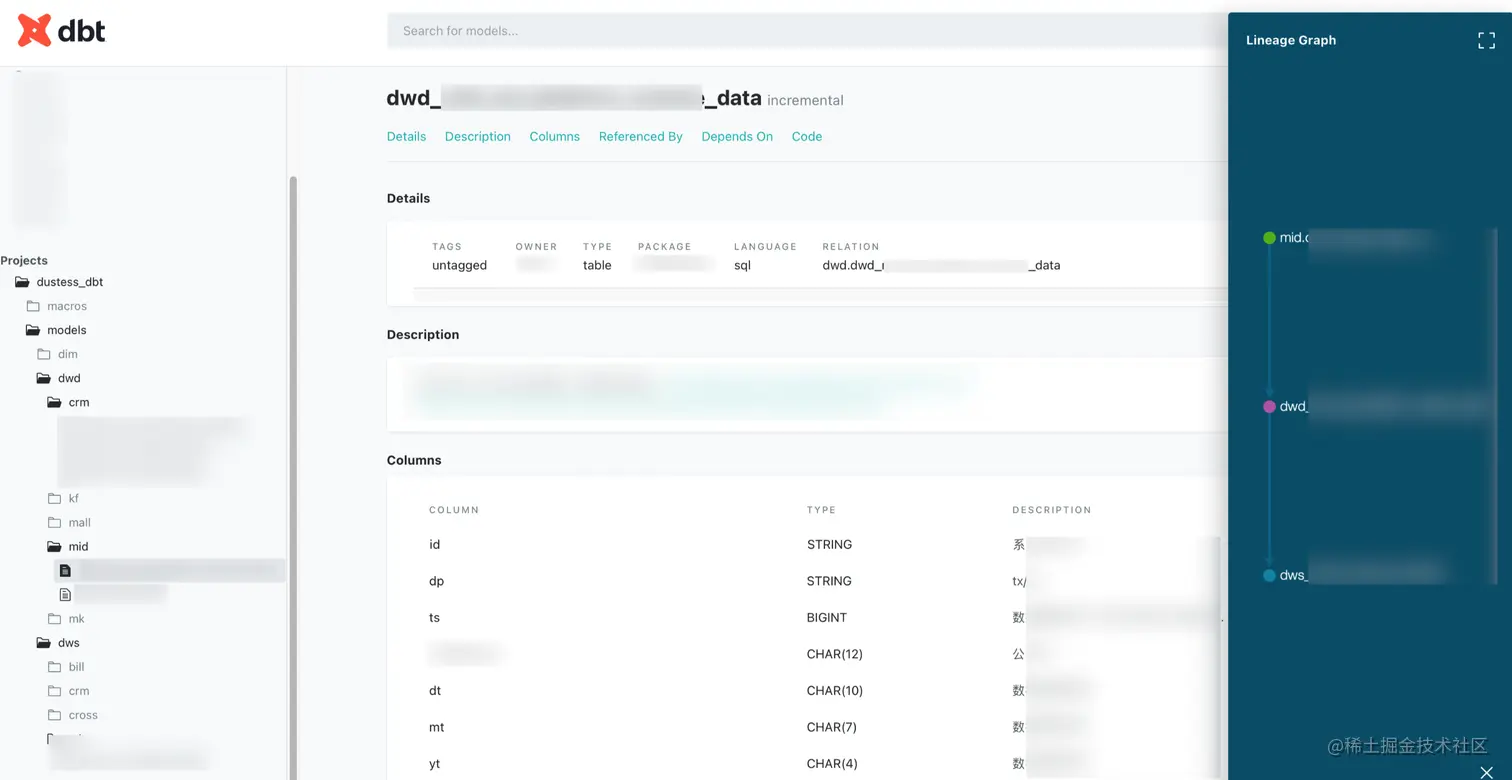This screenshot has width=1512, height=780.
Task: Click the CHAR(4) type cell
Action: pyautogui.click(x=832, y=764)
